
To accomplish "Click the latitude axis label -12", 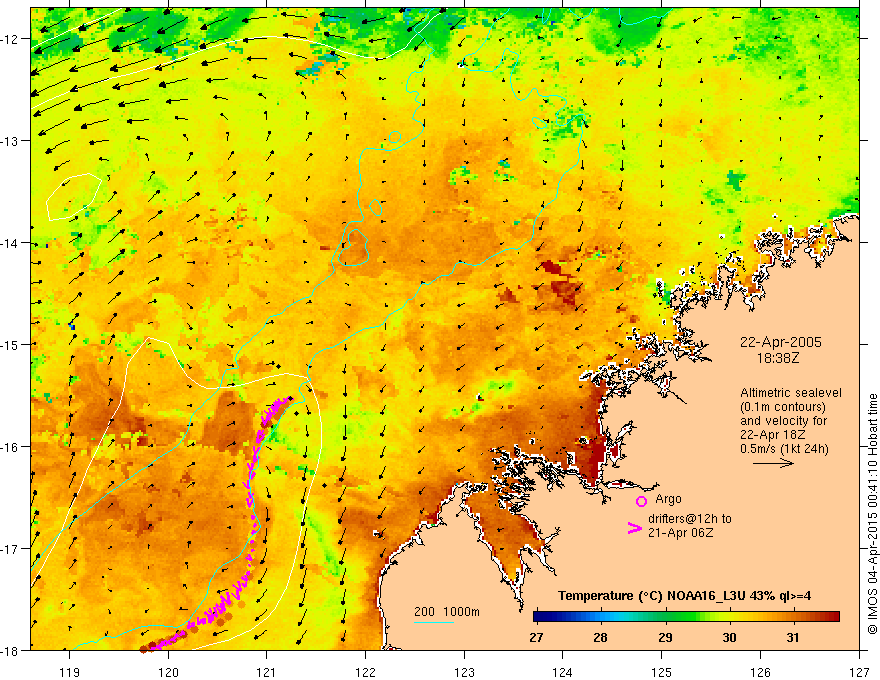I will point(10,39).
